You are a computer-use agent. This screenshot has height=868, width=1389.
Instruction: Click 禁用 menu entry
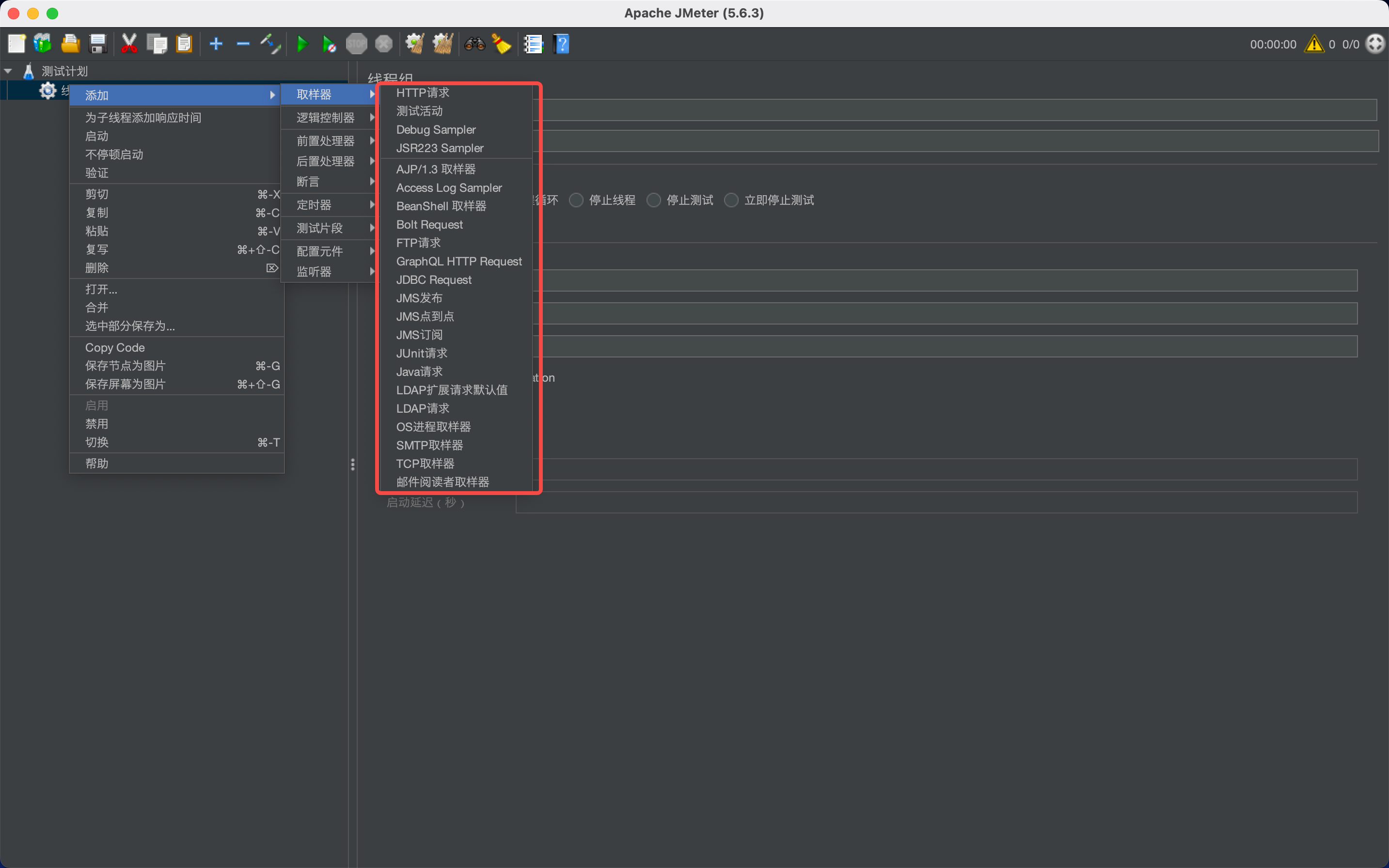(177, 424)
